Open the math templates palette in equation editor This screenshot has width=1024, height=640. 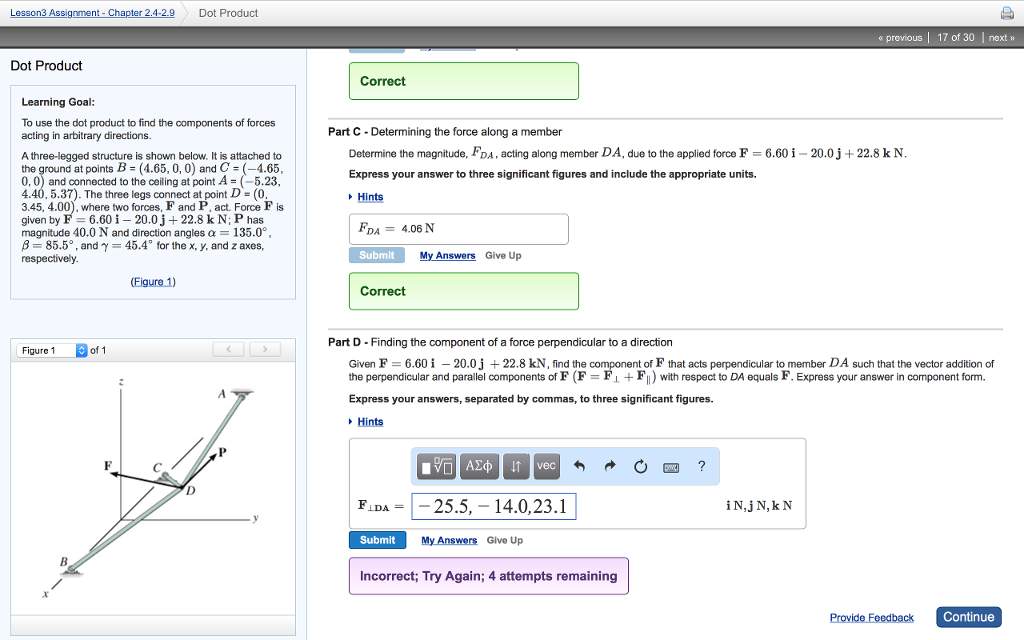point(435,466)
